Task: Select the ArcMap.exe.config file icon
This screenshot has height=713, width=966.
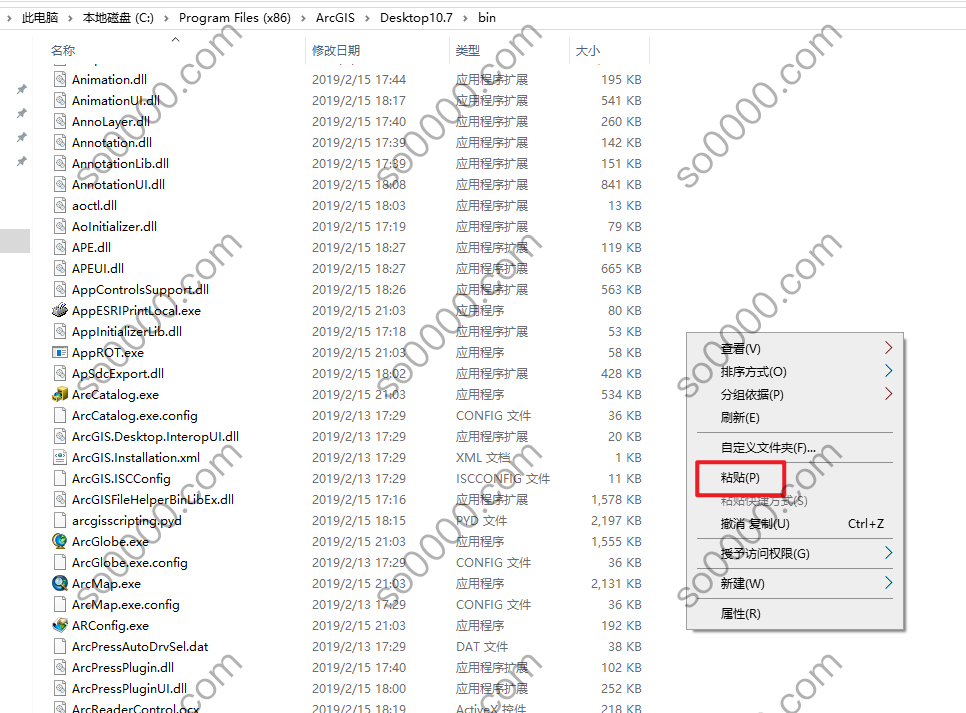Action: point(60,604)
